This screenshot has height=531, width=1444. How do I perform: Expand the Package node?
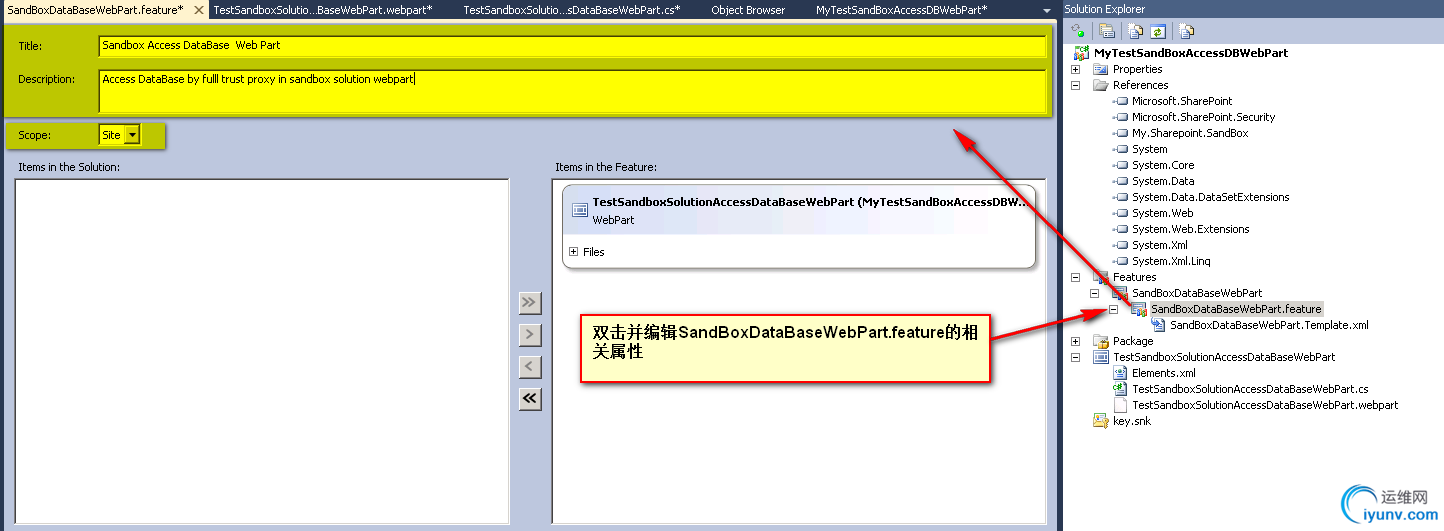(x=1076, y=341)
